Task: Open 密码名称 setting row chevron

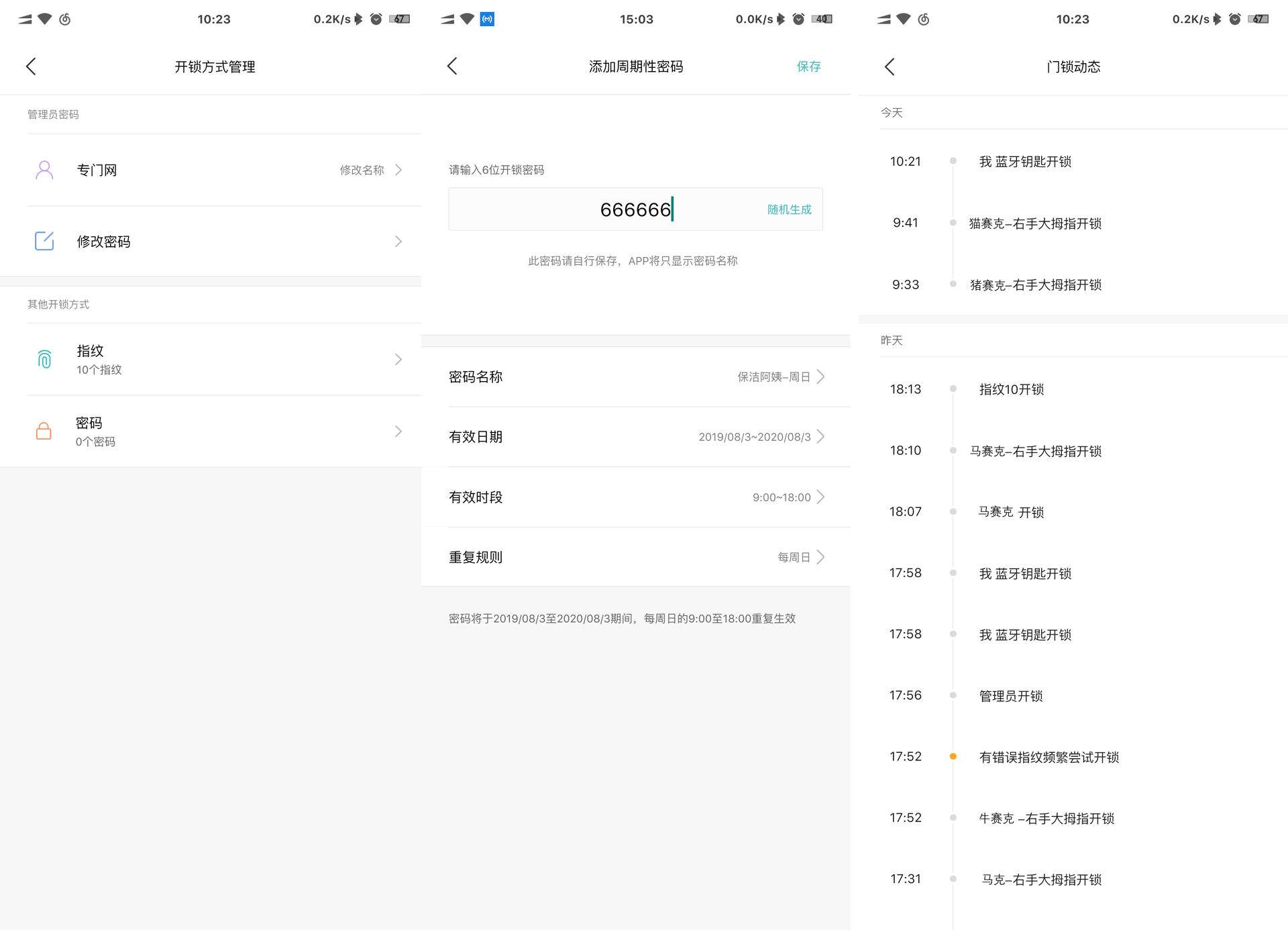Action: 820,376
